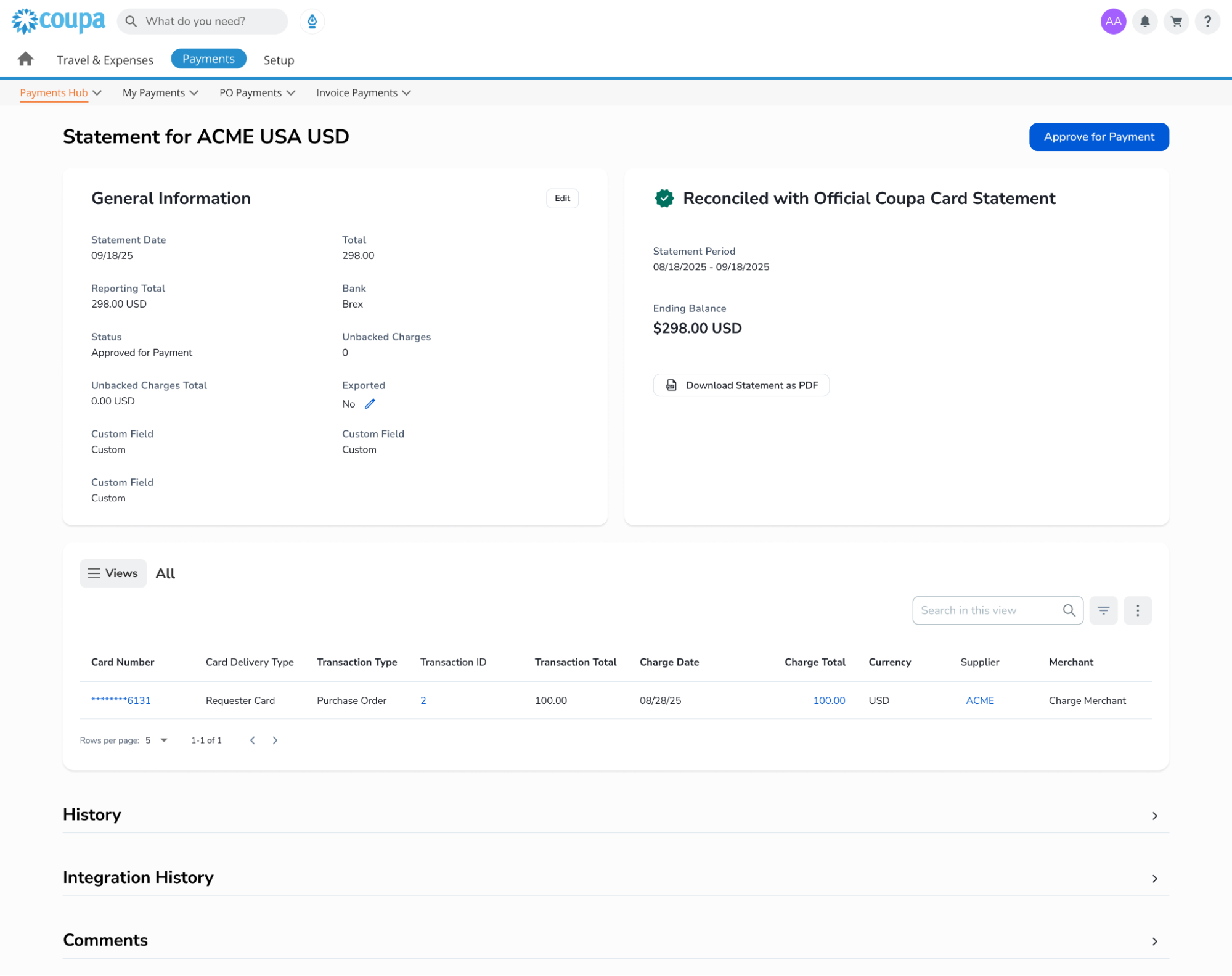
Task: Open the Coupa assistant droplet icon
Action: click(x=312, y=22)
